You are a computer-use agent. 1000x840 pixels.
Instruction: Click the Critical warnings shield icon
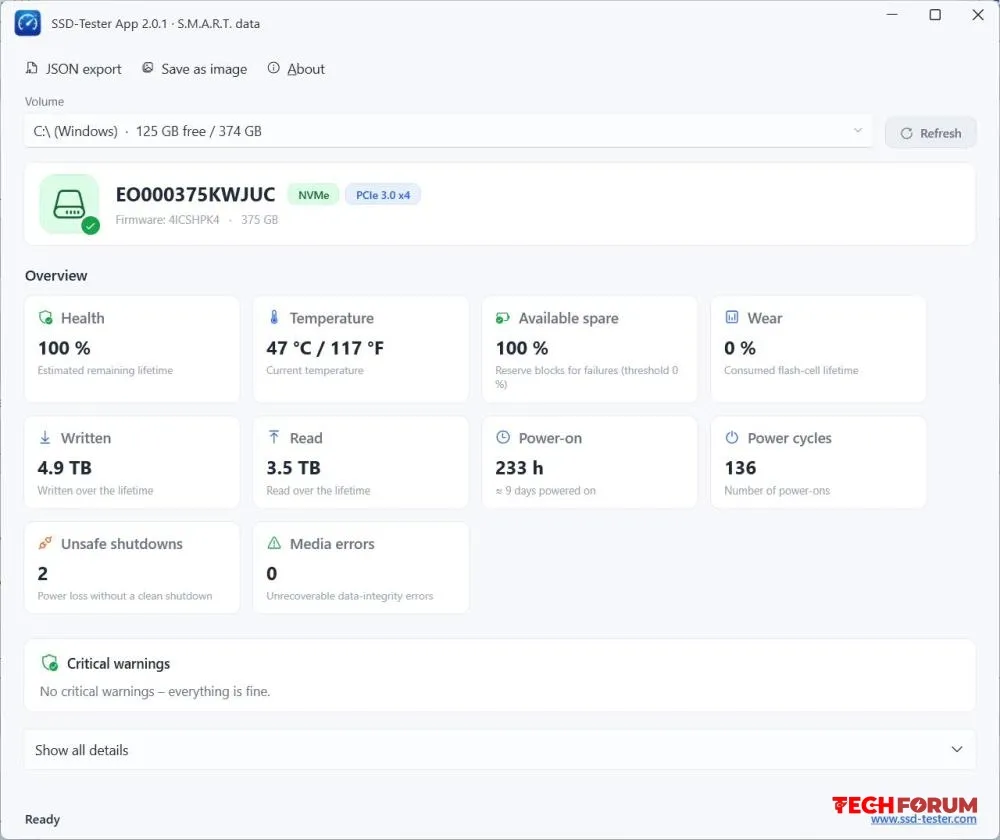[x=50, y=663]
